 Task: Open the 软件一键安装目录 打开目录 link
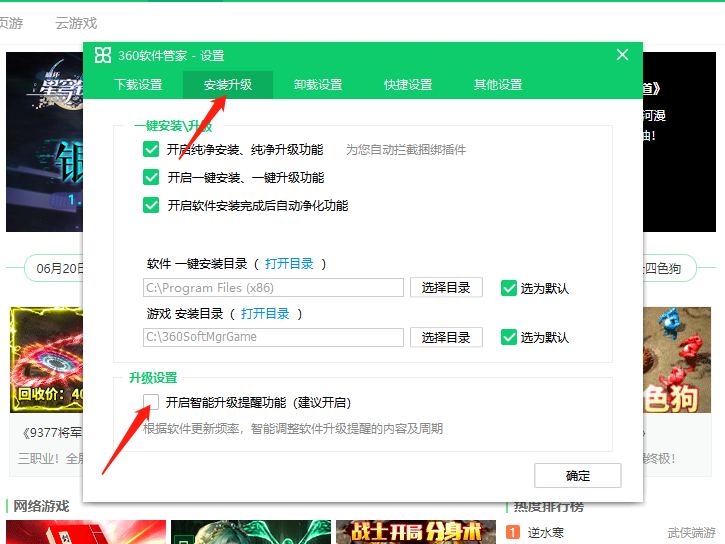coord(289,264)
